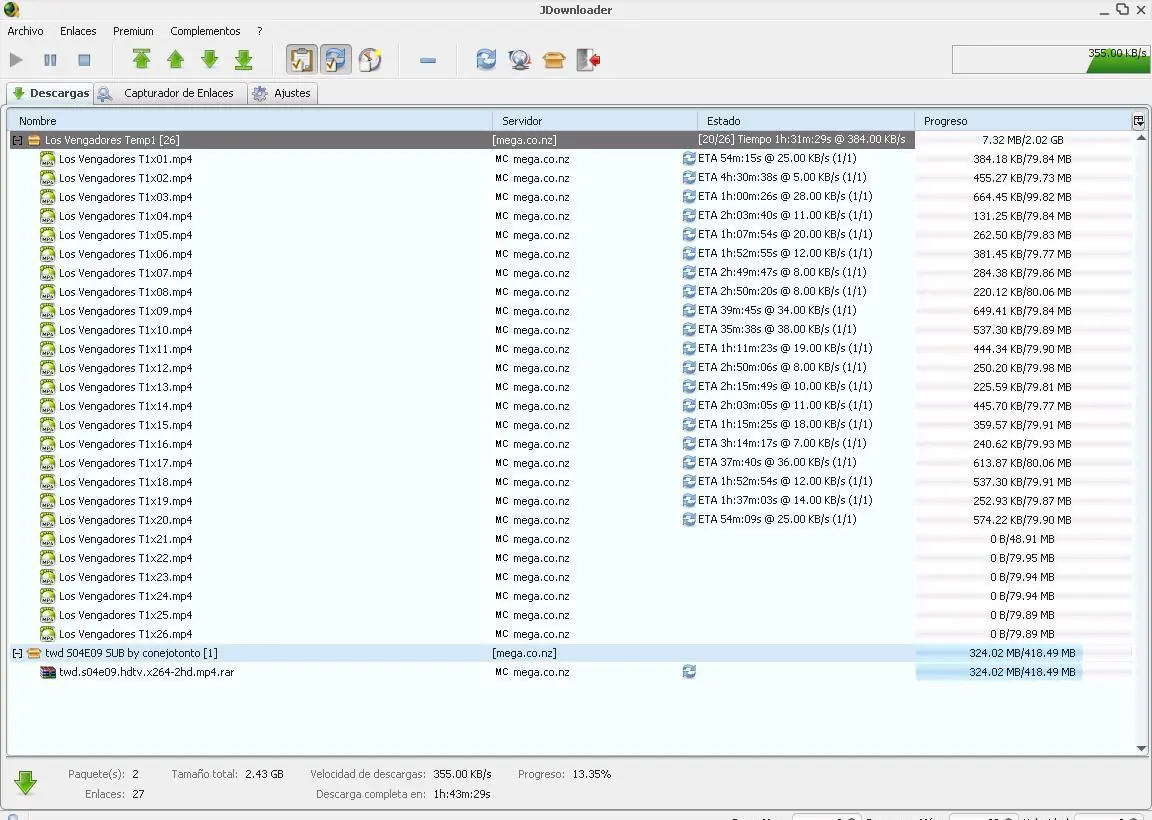The width and height of the screenshot is (1152, 820).
Task: Select twd.s04e09.hdtv.x264-2hd.mp4.rar file name
Action: coord(147,672)
